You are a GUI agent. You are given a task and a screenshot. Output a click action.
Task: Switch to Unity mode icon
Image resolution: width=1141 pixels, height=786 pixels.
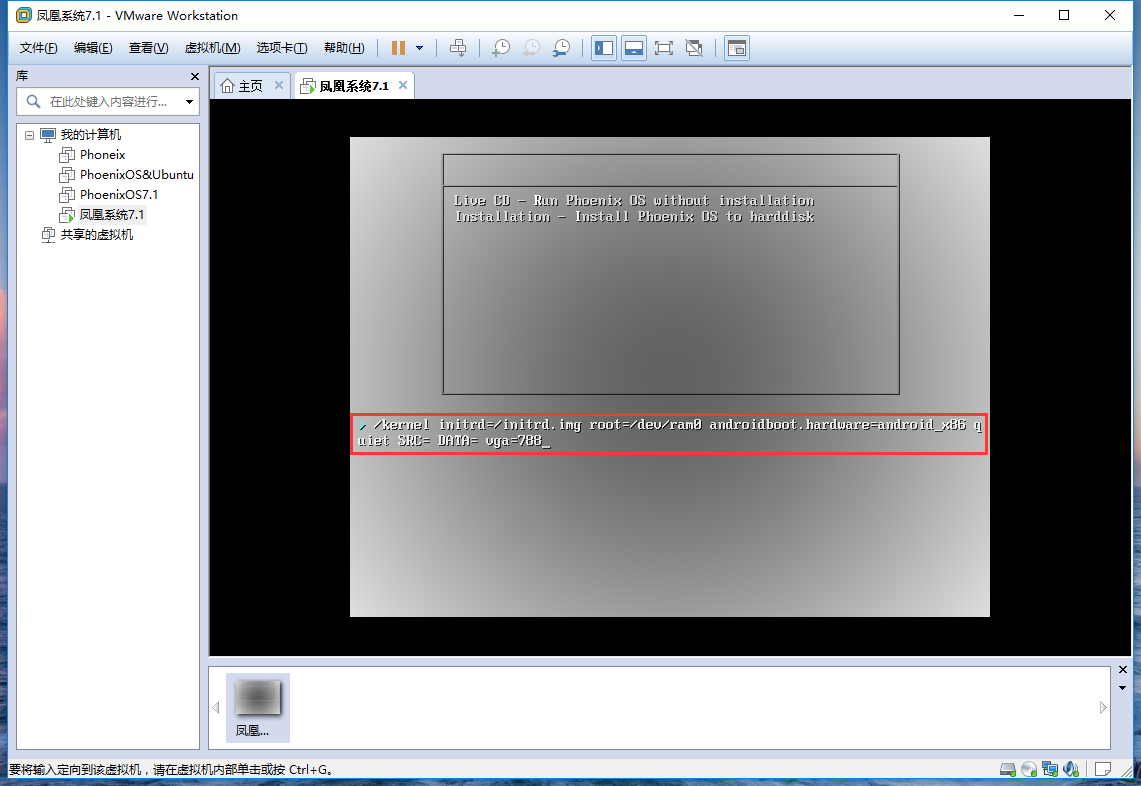pyautogui.click(x=694, y=48)
